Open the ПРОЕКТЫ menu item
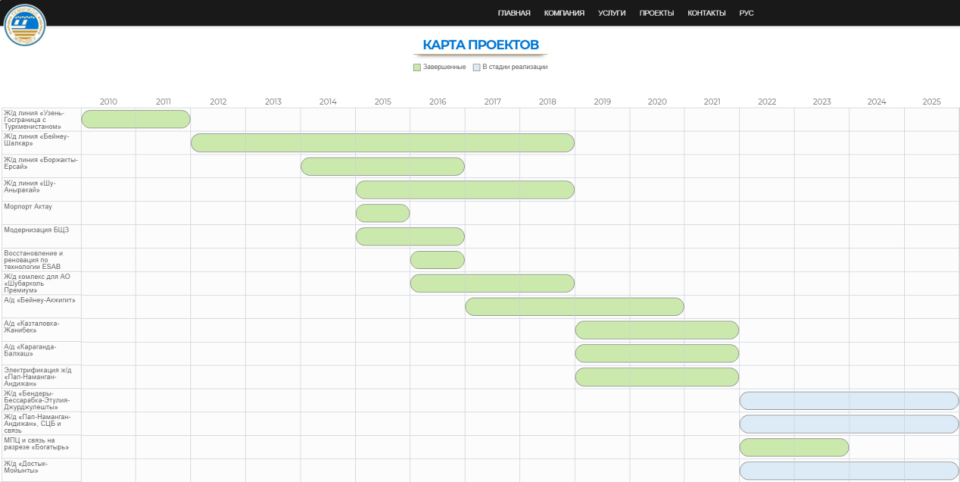Viewport: 960px width, 482px height. click(656, 13)
